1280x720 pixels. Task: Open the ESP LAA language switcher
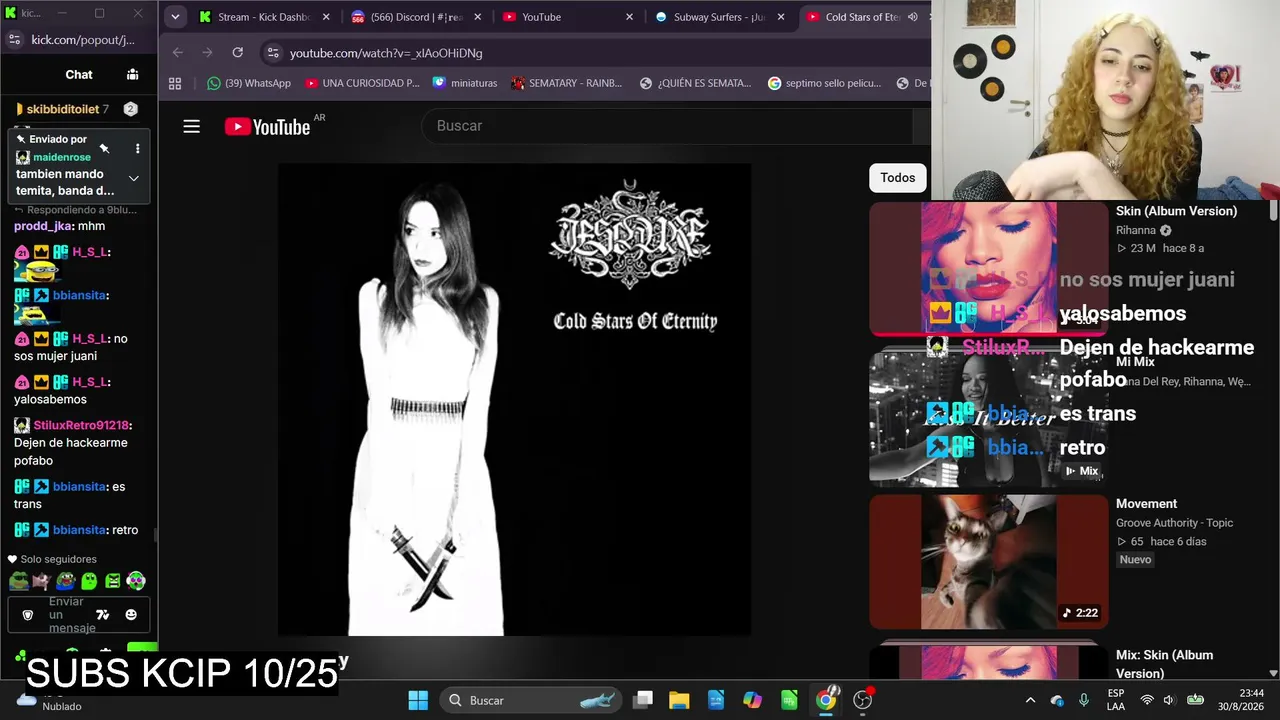(1116, 700)
